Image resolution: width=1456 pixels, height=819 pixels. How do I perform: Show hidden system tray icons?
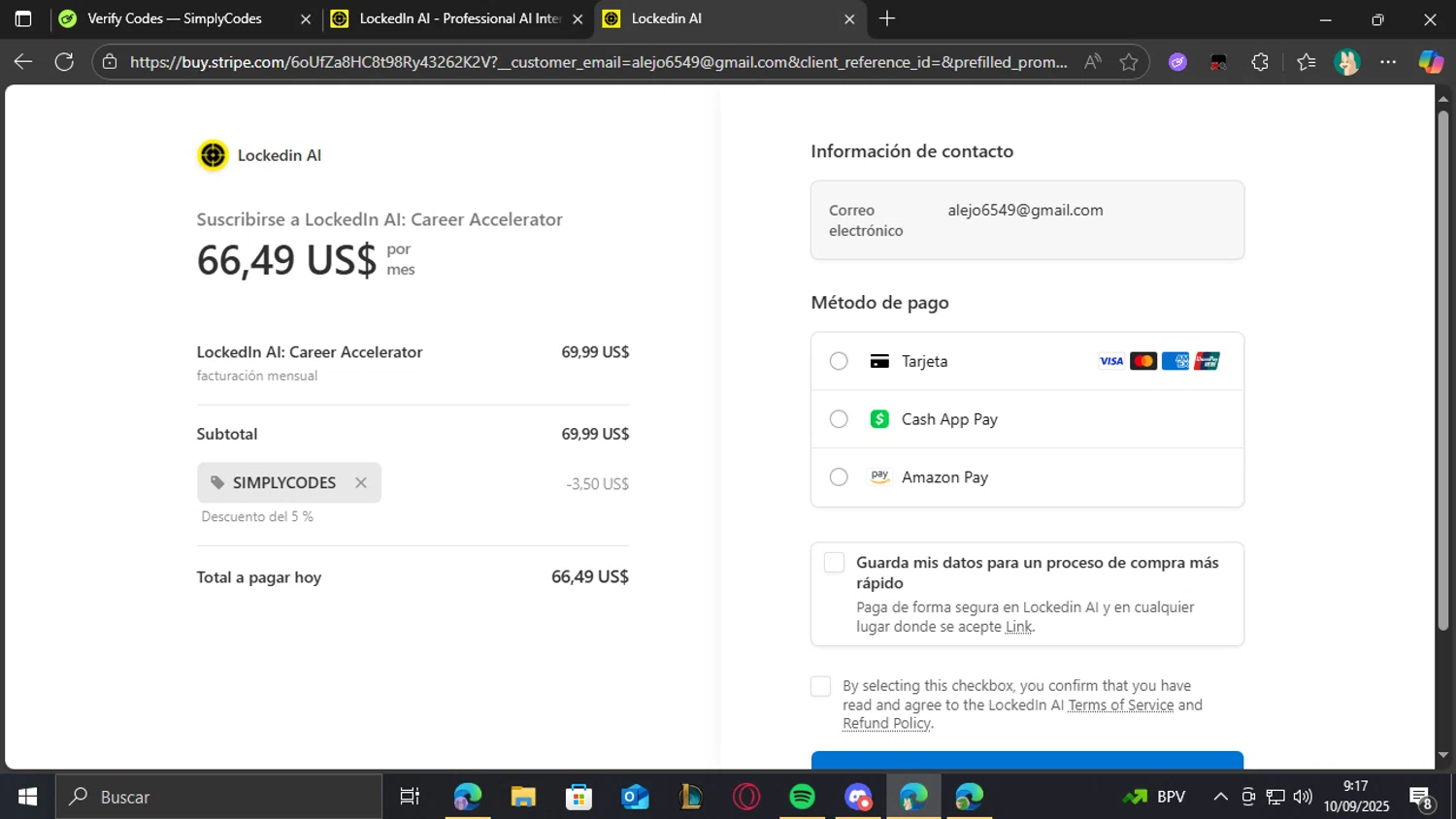(x=1220, y=797)
